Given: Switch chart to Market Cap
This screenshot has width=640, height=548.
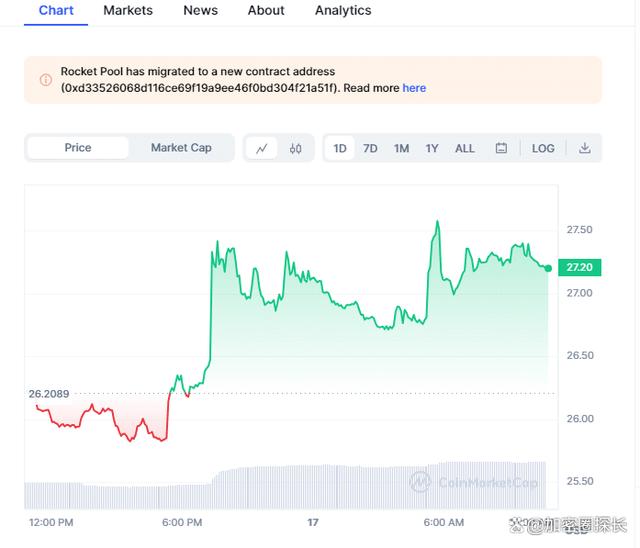Looking at the screenshot, I should coord(181,148).
